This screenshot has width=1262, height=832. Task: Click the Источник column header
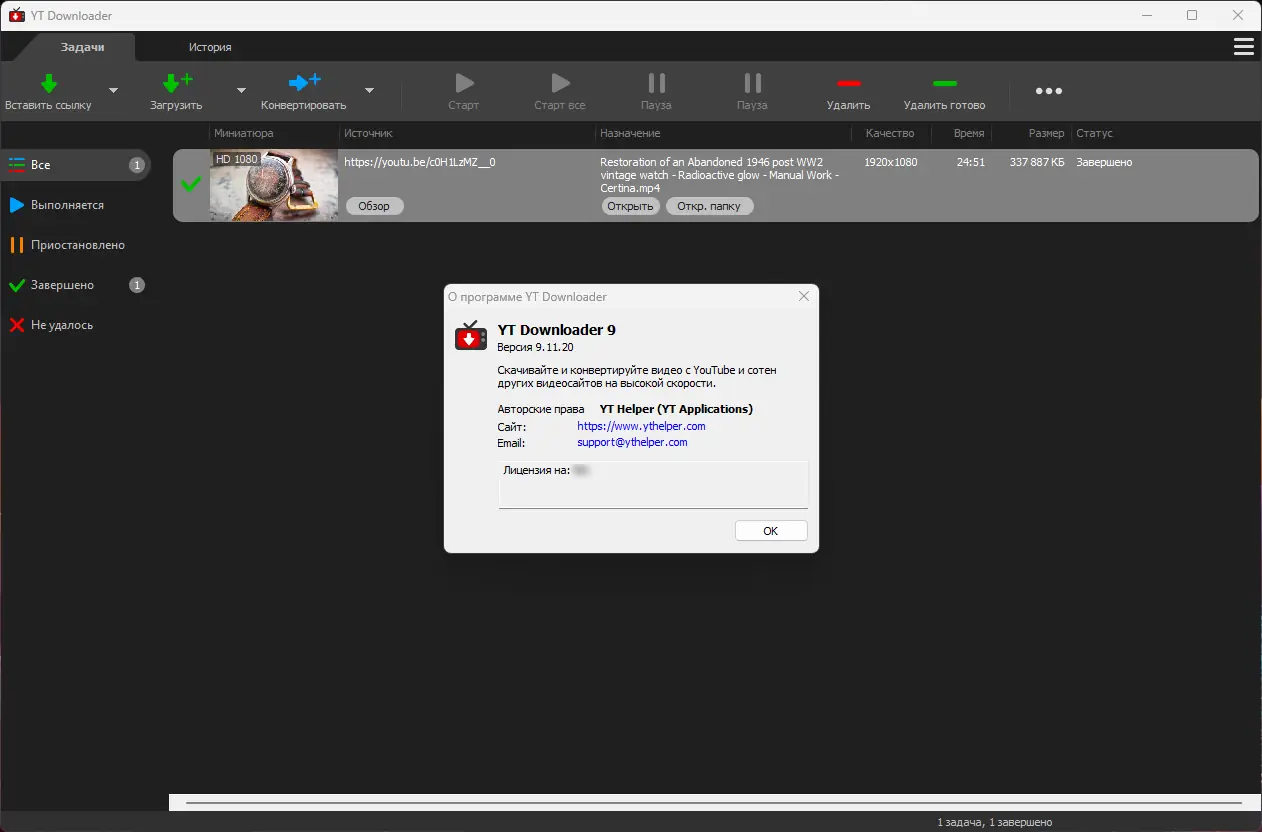(x=368, y=133)
